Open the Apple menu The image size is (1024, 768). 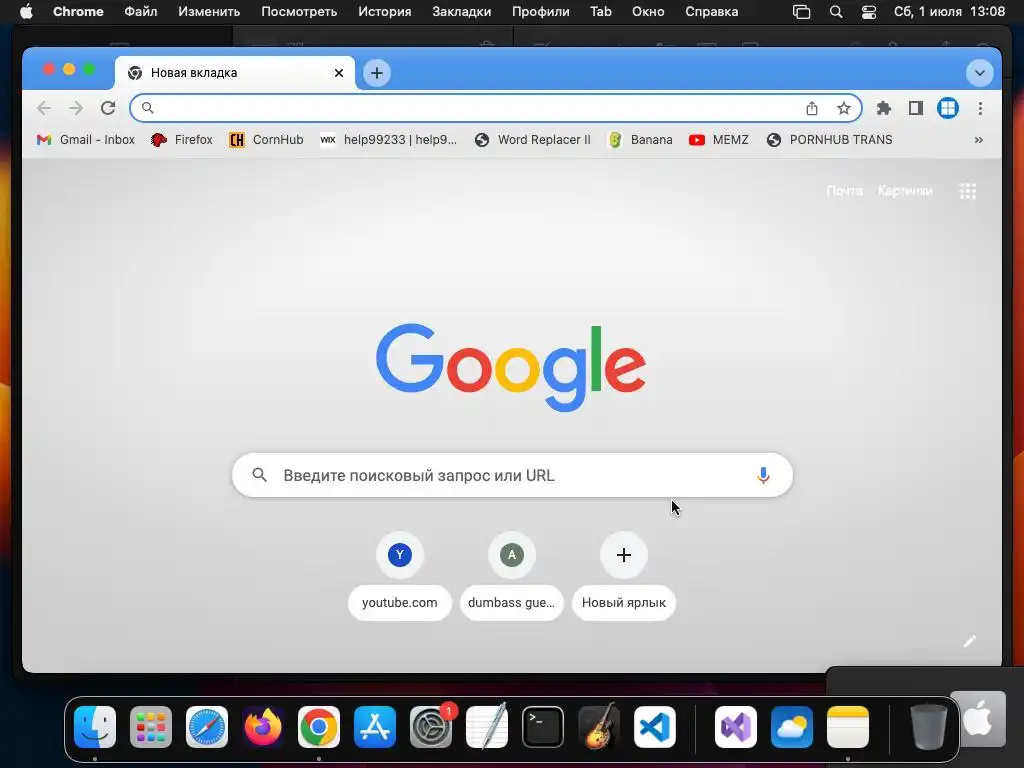pyautogui.click(x=26, y=12)
